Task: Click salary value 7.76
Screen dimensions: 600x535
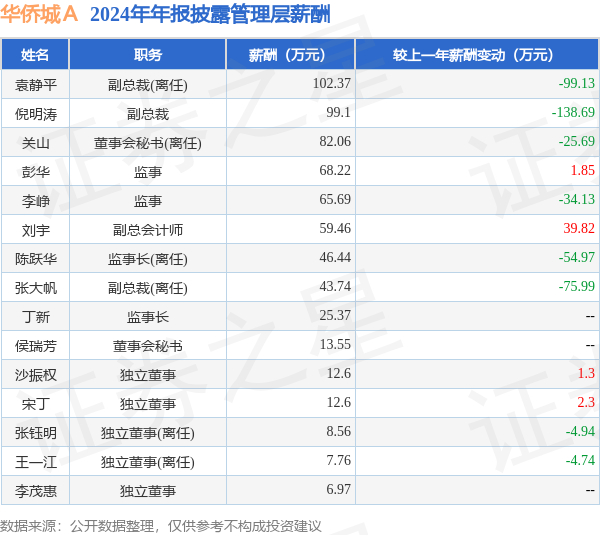Action: tap(338, 460)
